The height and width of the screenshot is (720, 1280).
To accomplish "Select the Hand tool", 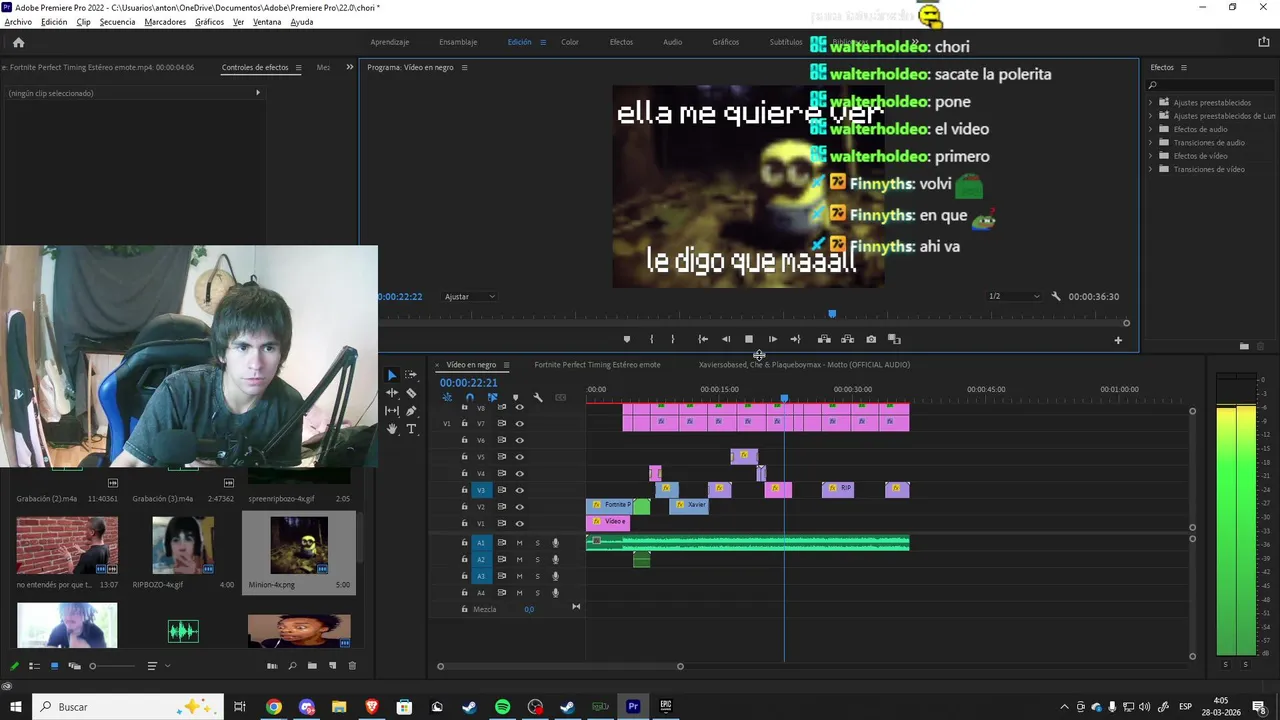I will tap(392, 429).
